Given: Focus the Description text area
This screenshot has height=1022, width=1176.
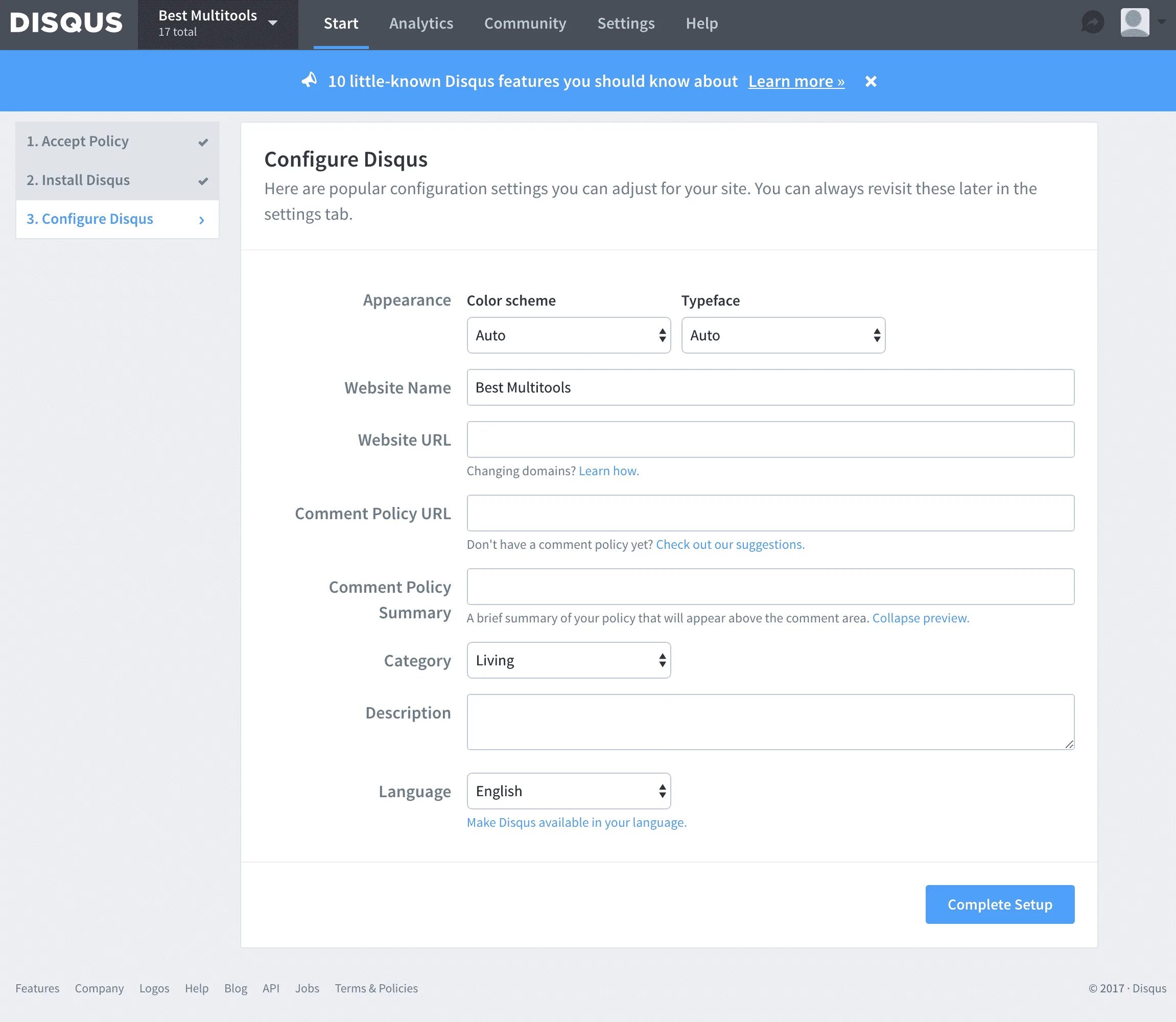Looking at the screenshot, I should tap(770, 722).
